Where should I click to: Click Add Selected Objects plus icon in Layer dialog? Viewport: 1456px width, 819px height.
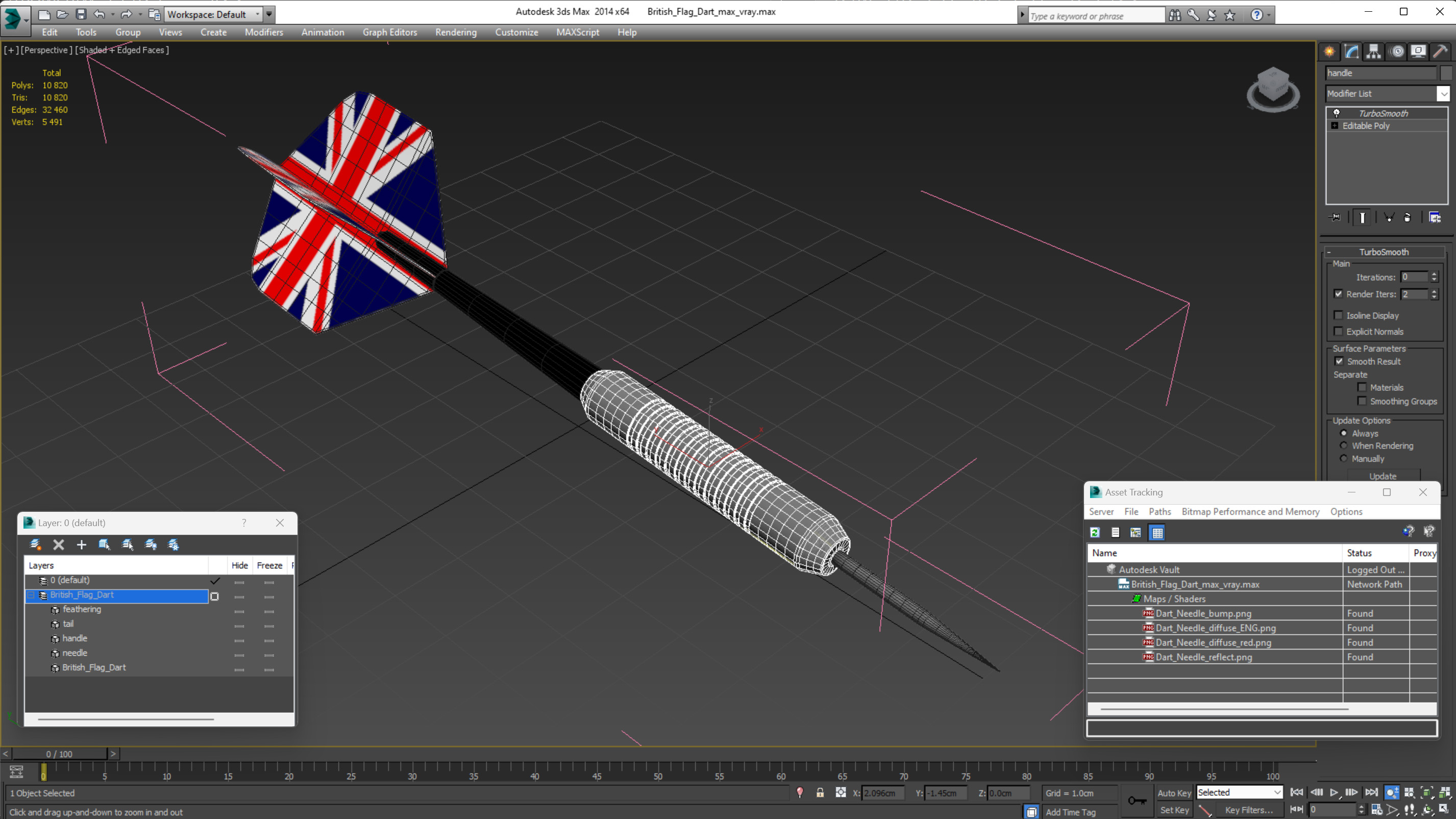(x=81, y=544)
